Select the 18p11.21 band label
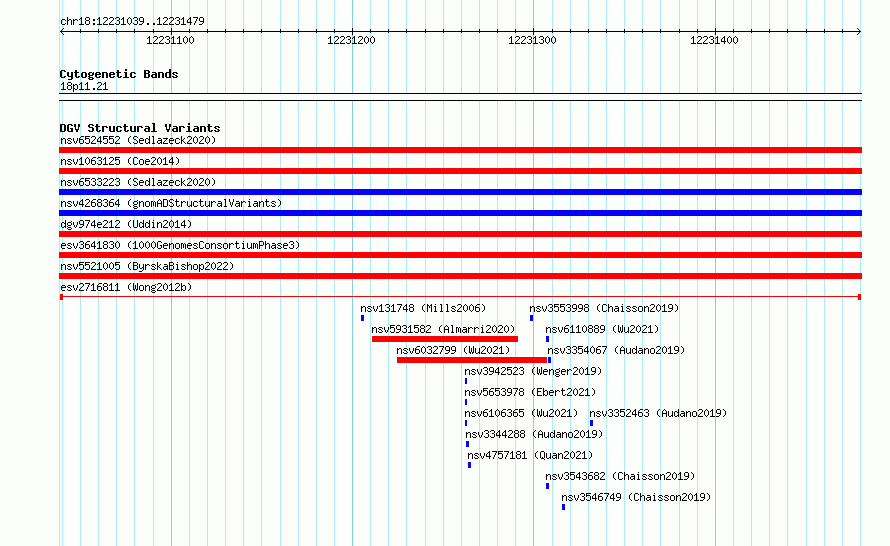The image size is (890, 546). (84, 86)
